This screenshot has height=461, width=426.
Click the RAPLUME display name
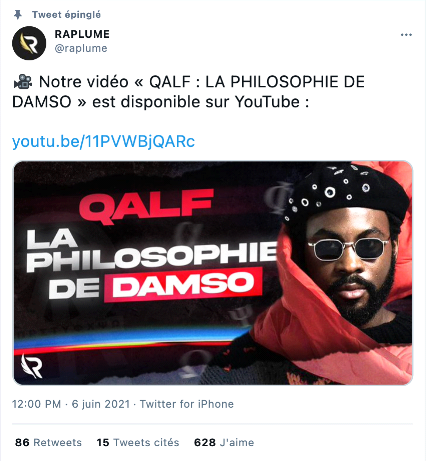tap(82, 34)
